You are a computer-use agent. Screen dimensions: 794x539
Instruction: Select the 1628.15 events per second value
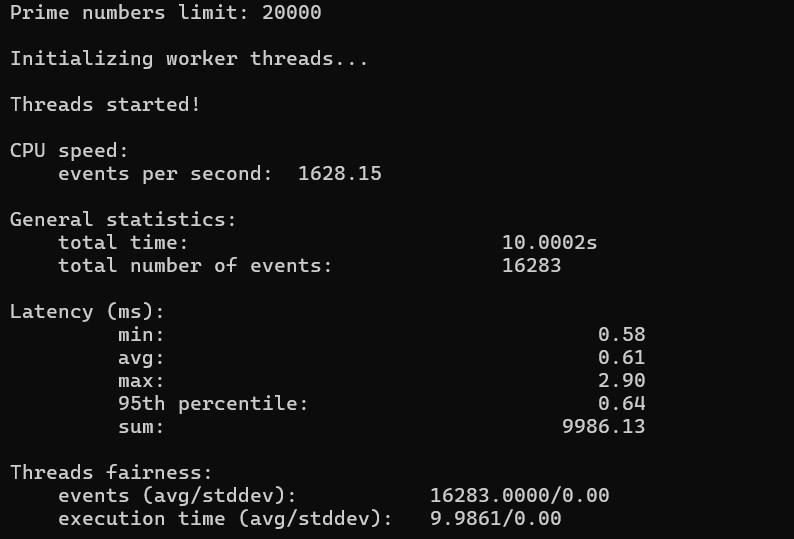pyautogui.click(x=340, y=174)
